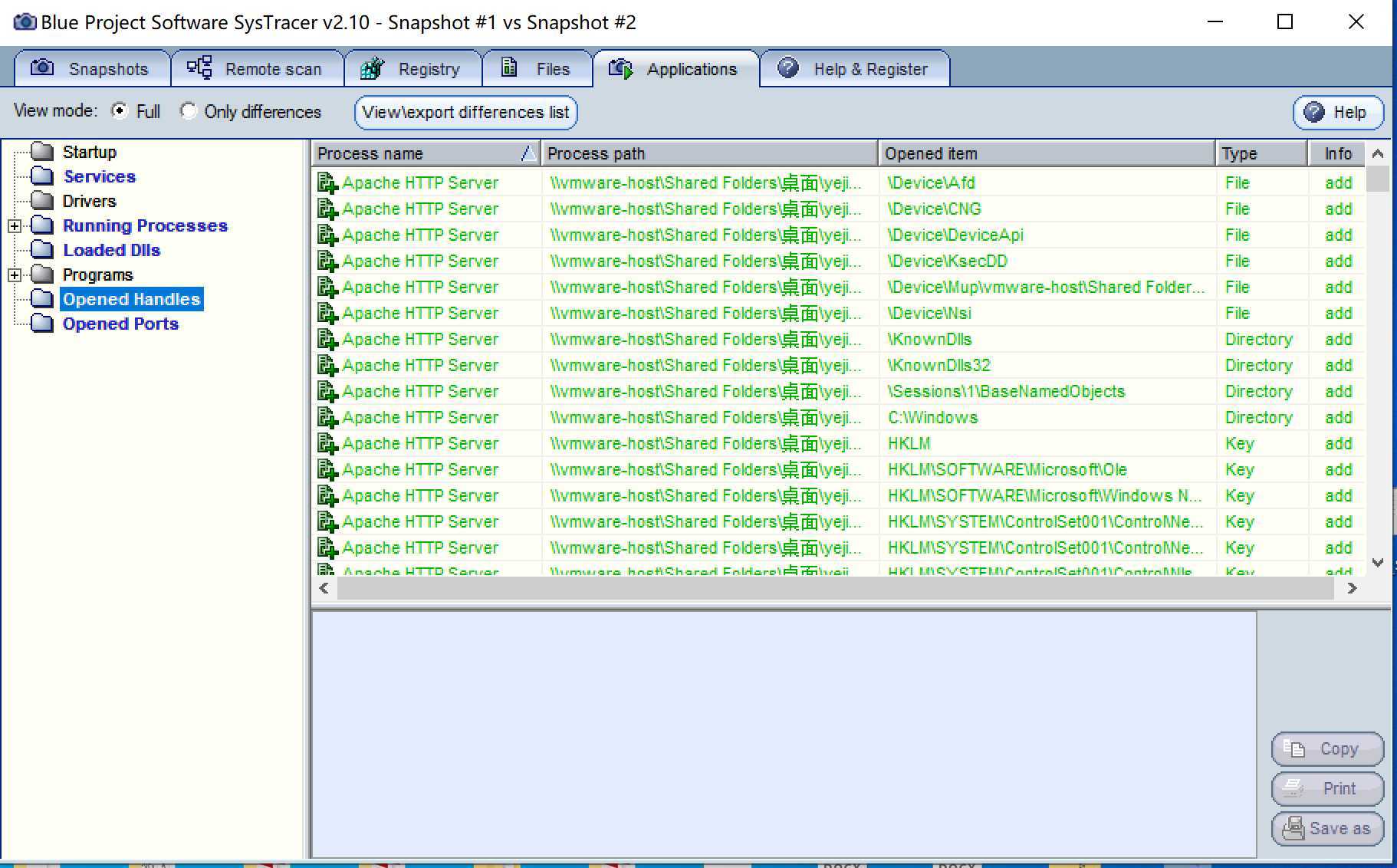Switch to the Registry tab
Image resolution: width=1397 pixels, height=868 pixels.
(413, 69)
